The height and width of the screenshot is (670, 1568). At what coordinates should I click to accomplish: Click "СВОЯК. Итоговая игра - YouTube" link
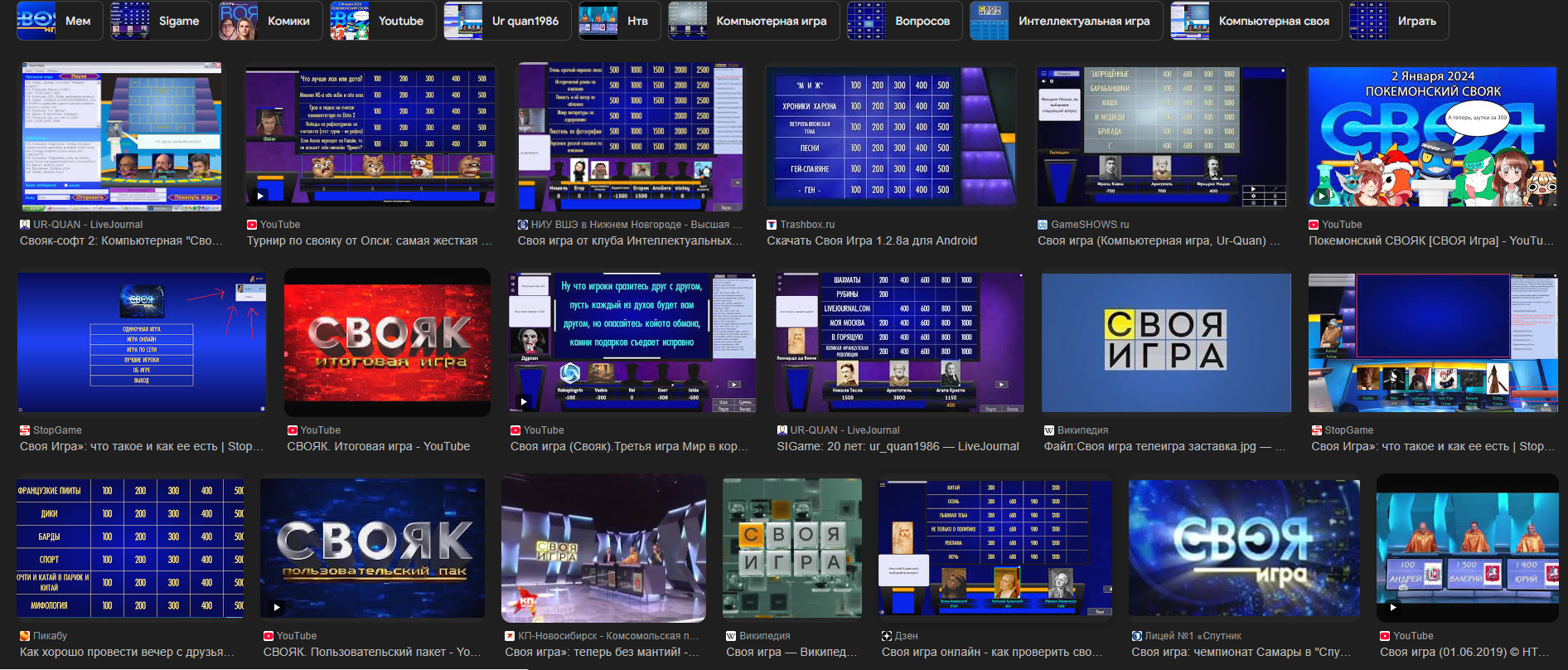point(379,446)
